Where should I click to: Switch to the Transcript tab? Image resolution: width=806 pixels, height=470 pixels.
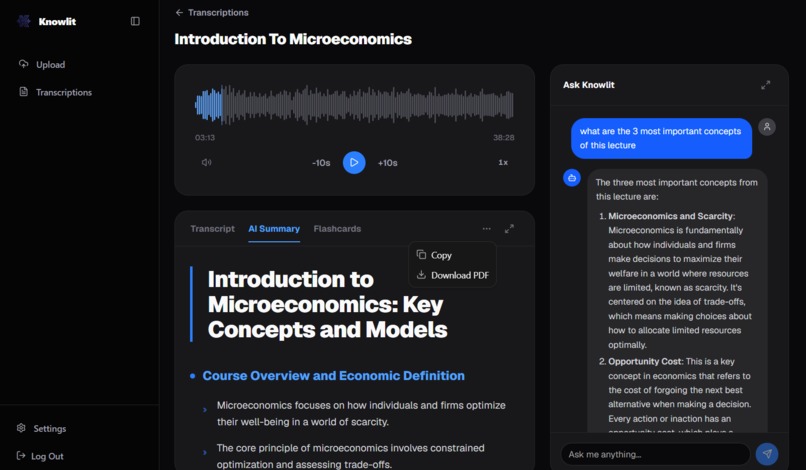pos(212,229)
